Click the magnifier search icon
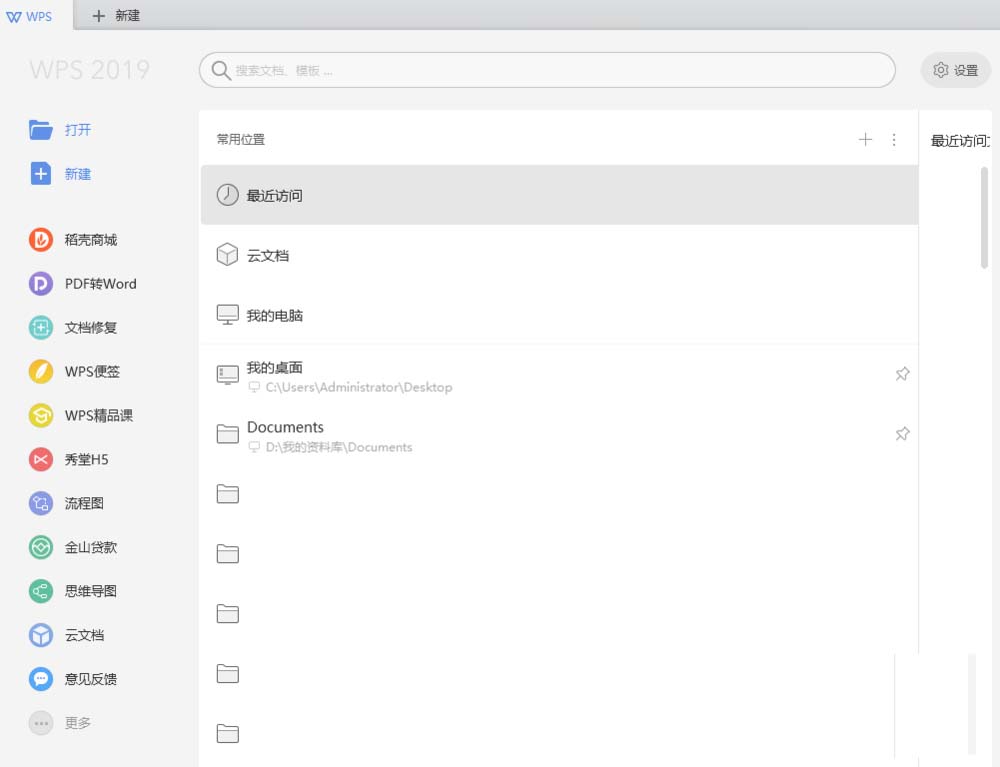1000x767 pixels. click(x=221, y=70)
